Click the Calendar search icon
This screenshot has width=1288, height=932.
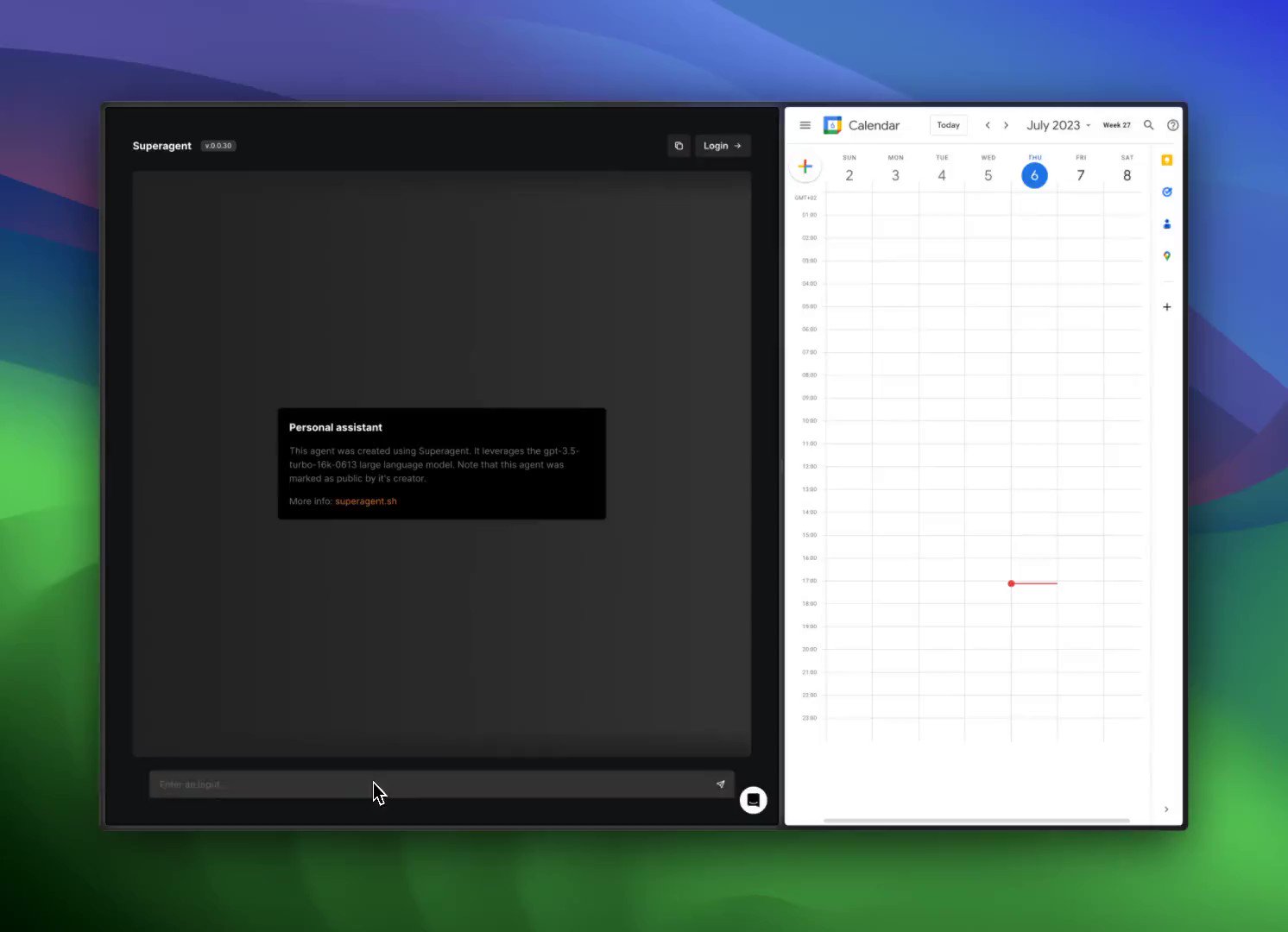tap(1148, 124)
